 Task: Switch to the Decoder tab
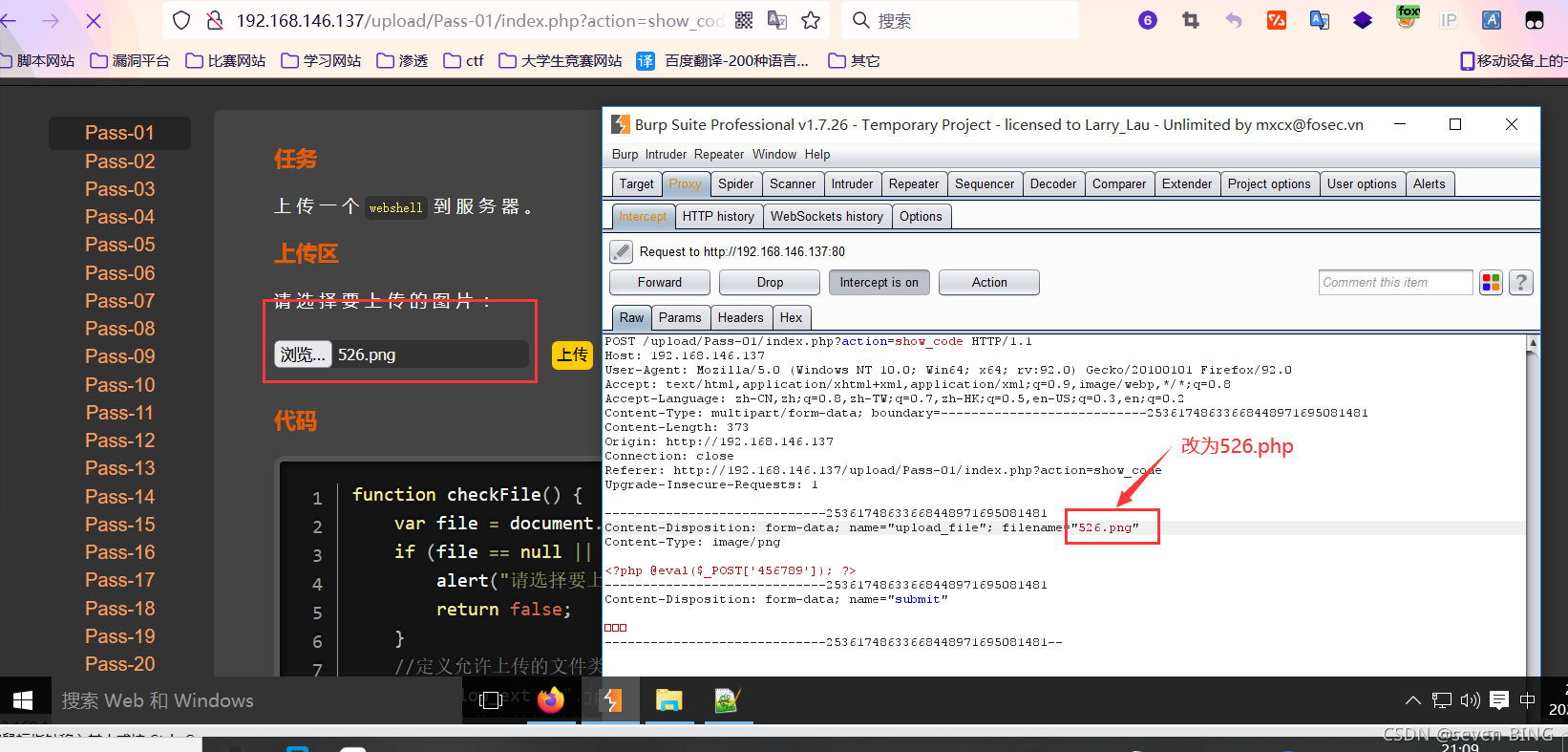tap(1053, 183)
